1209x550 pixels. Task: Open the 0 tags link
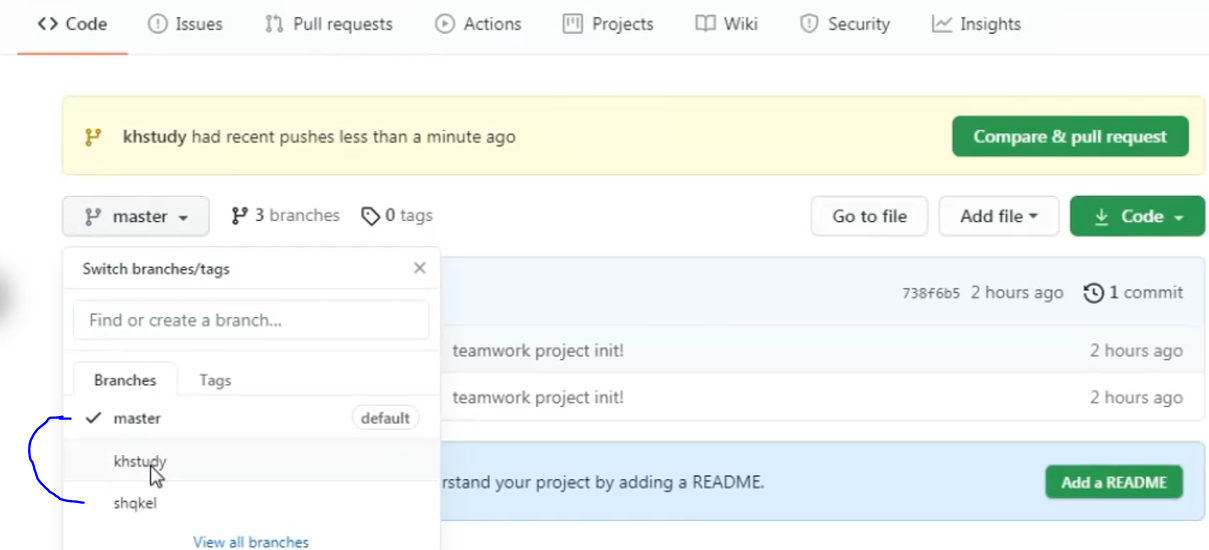(x=397, y=215)
